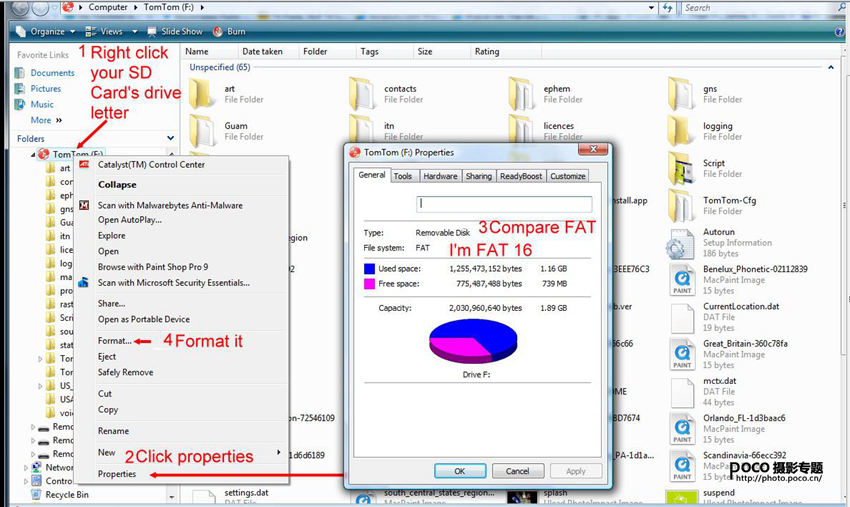This screenshot has height=507, width=850.
Task: Click the Burn toolbar button
Action: (x=229, y=31)
